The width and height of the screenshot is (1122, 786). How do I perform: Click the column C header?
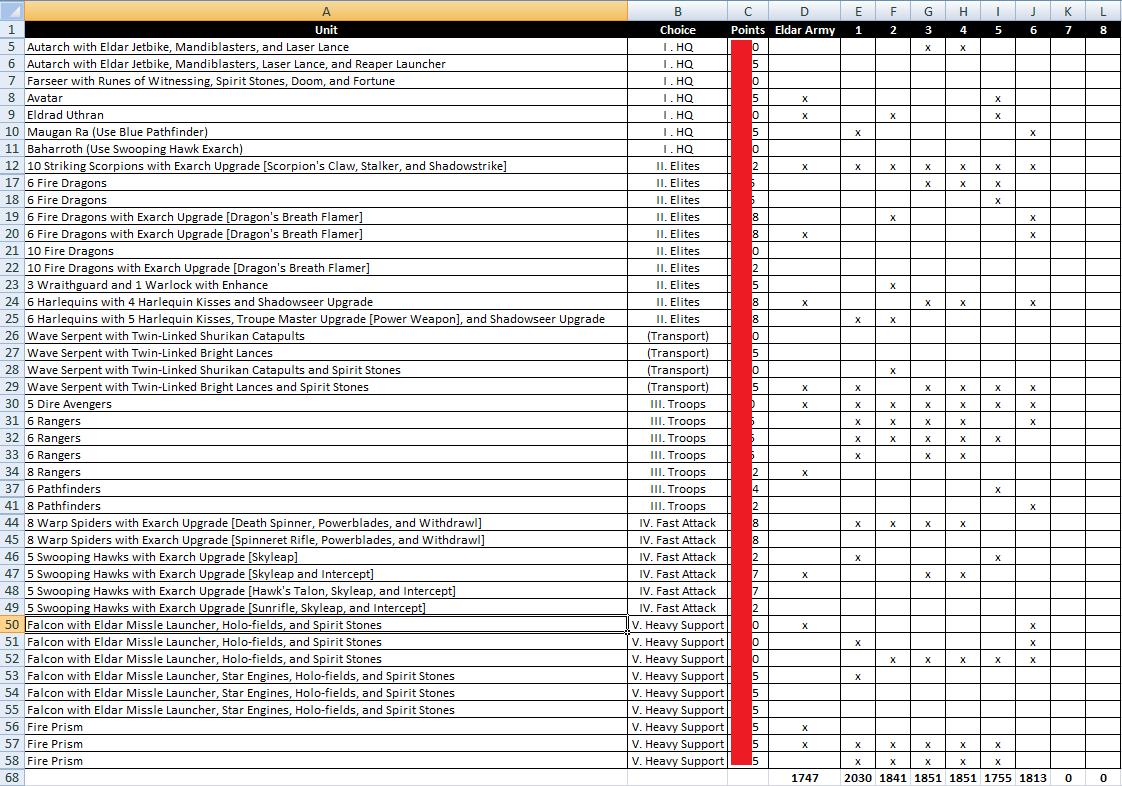748,11
